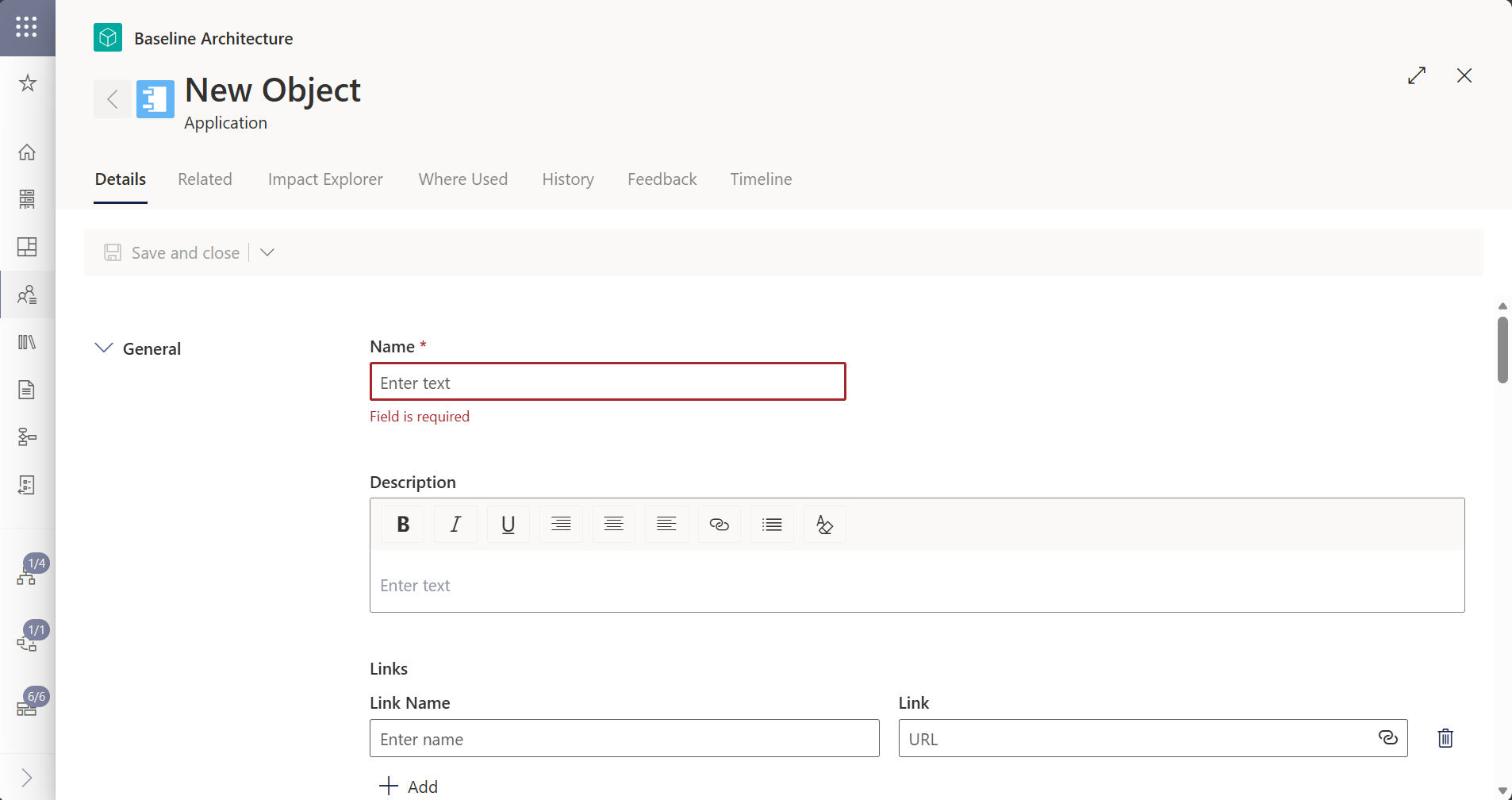Viewport: 1512px width, 800px height.
Task: Click the vertical scrollbar thumb
Action: pyautogui.click(x=1502, y=350)
